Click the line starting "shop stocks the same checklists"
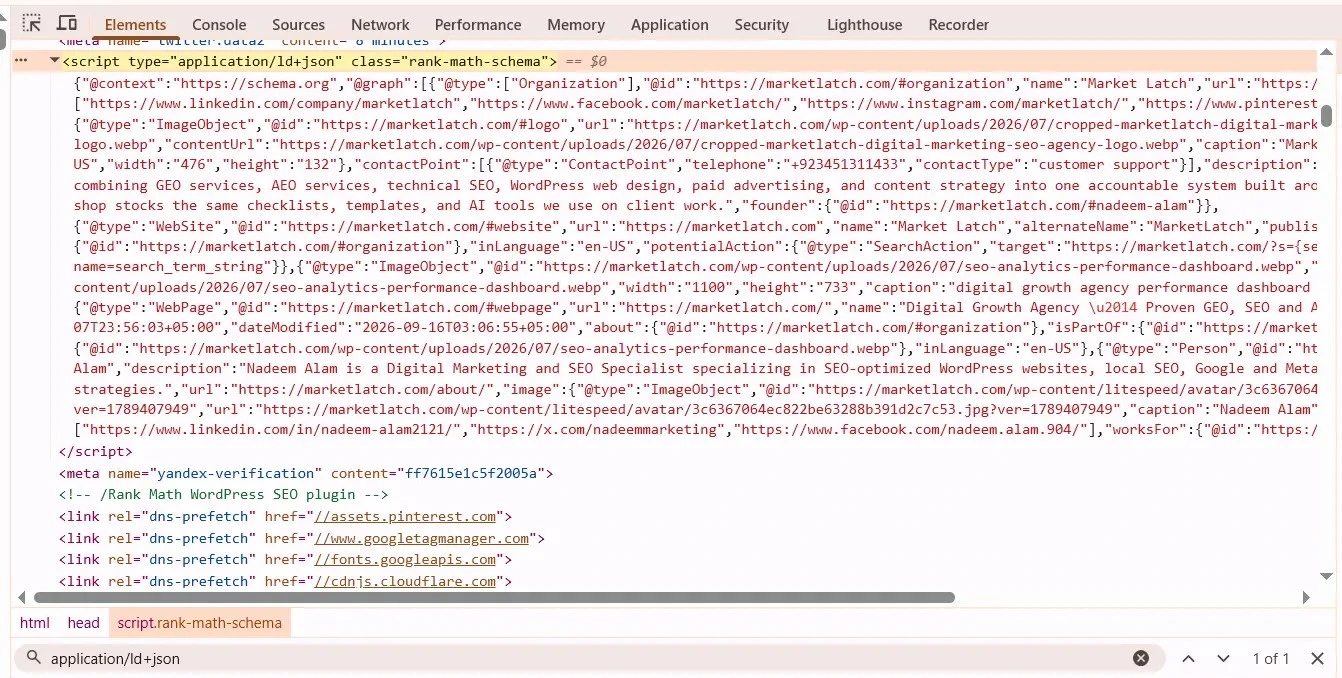Viewport: 1342px width, 678px height. [647, 205]
